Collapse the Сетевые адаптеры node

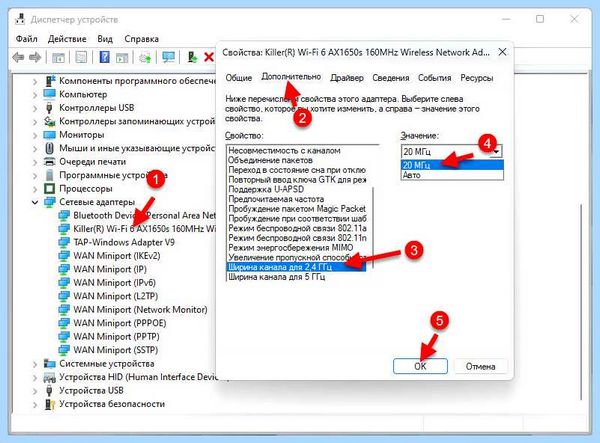coord(35,202)
